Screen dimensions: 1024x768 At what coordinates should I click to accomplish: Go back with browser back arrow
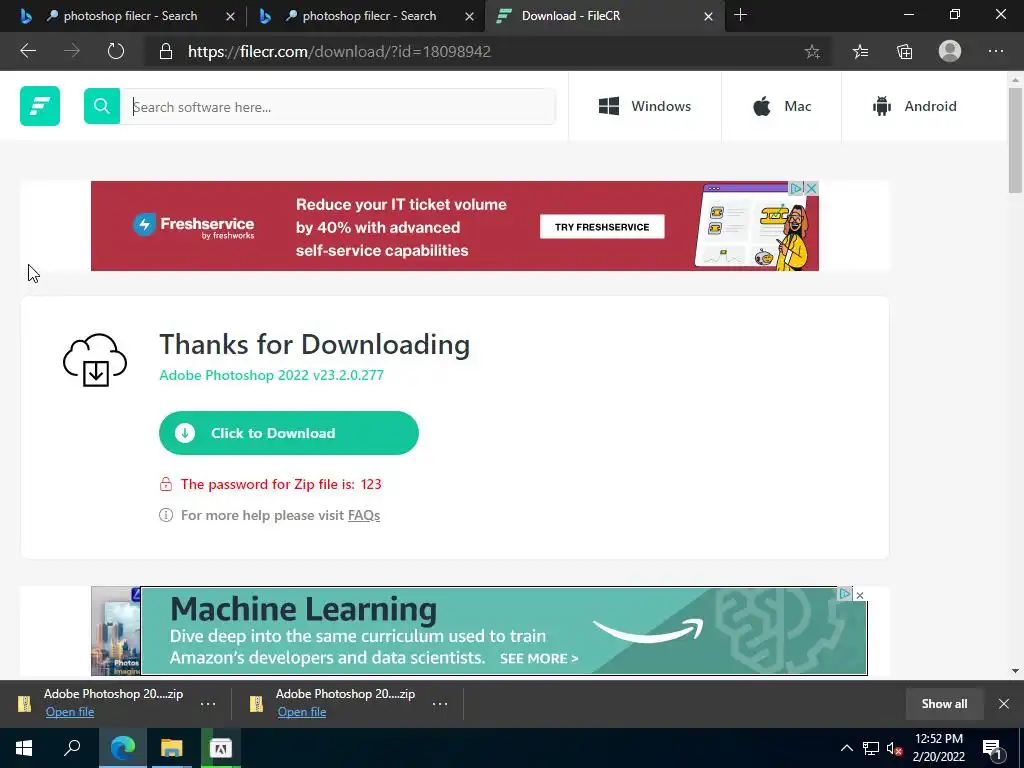28,51
